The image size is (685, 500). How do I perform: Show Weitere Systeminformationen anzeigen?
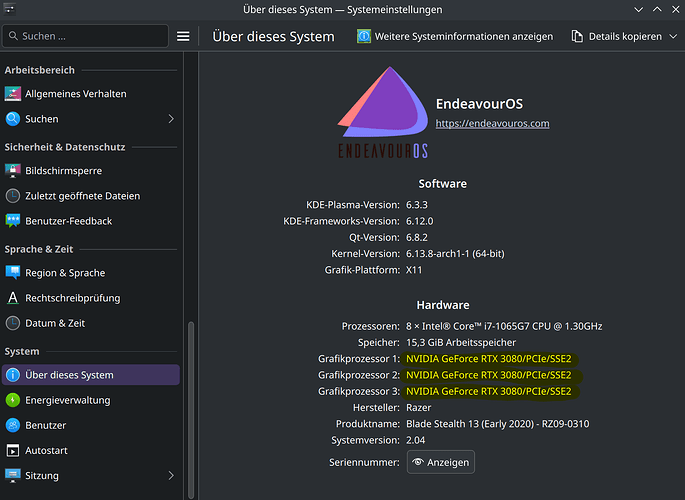point(455,36)
